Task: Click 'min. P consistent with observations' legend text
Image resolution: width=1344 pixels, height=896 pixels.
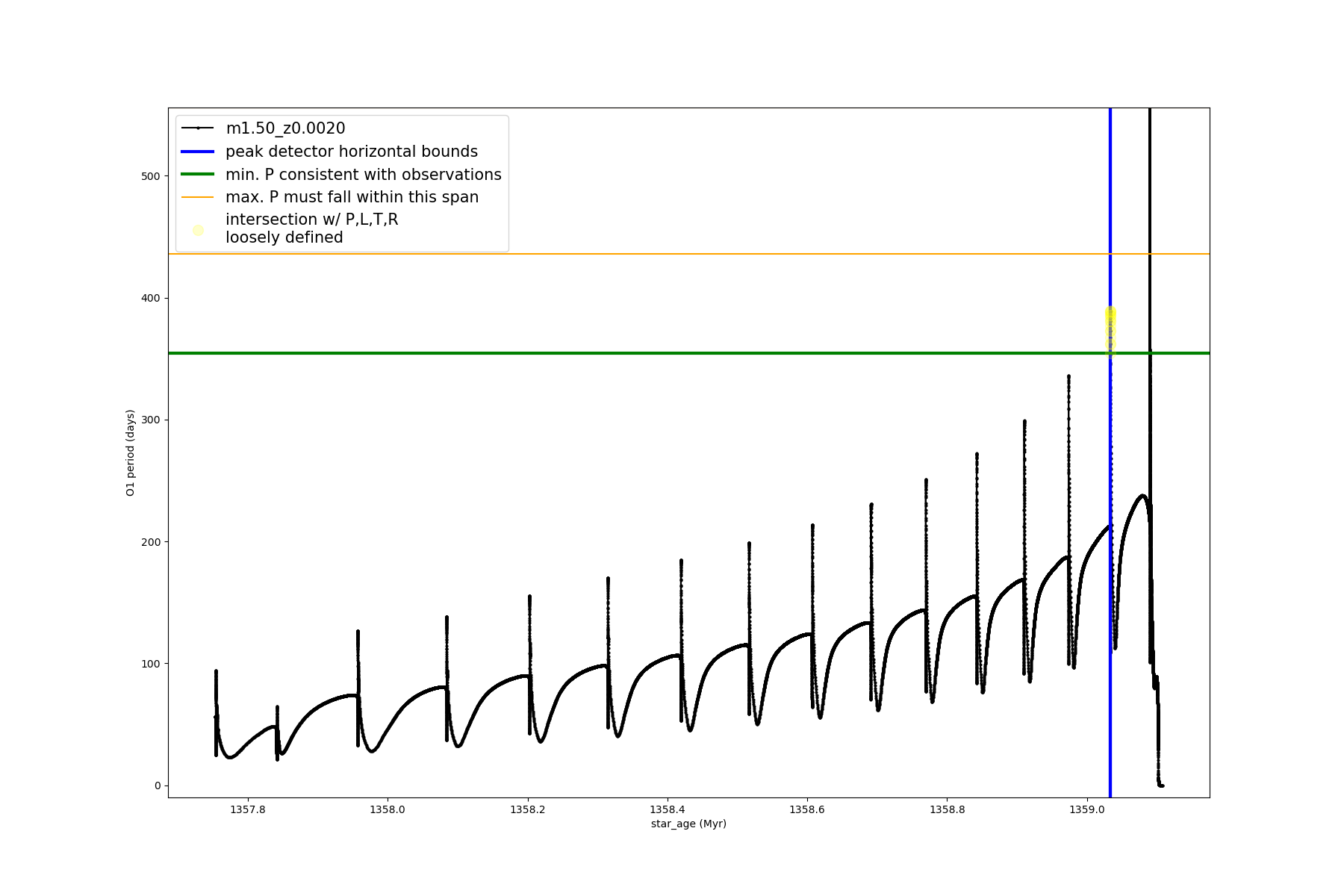Action: pyautogui.click(x=363, y=175)
